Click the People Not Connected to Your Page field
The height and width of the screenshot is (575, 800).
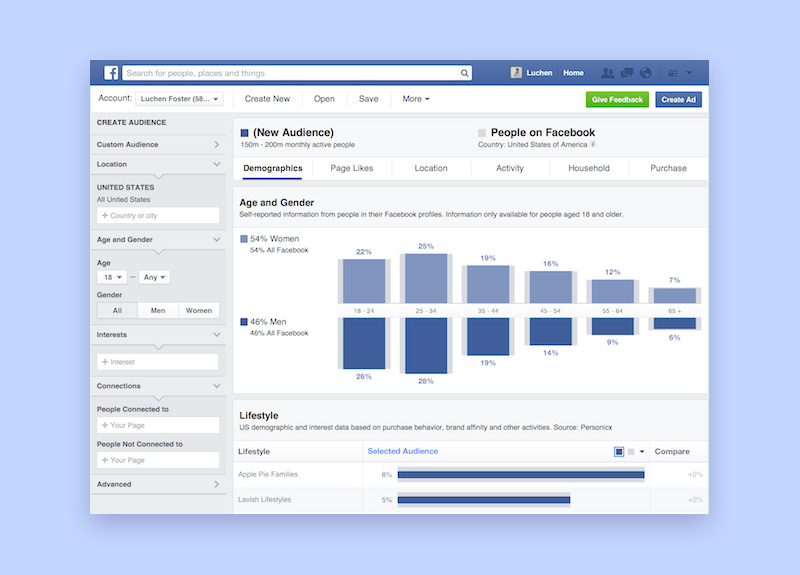[158, 460]
